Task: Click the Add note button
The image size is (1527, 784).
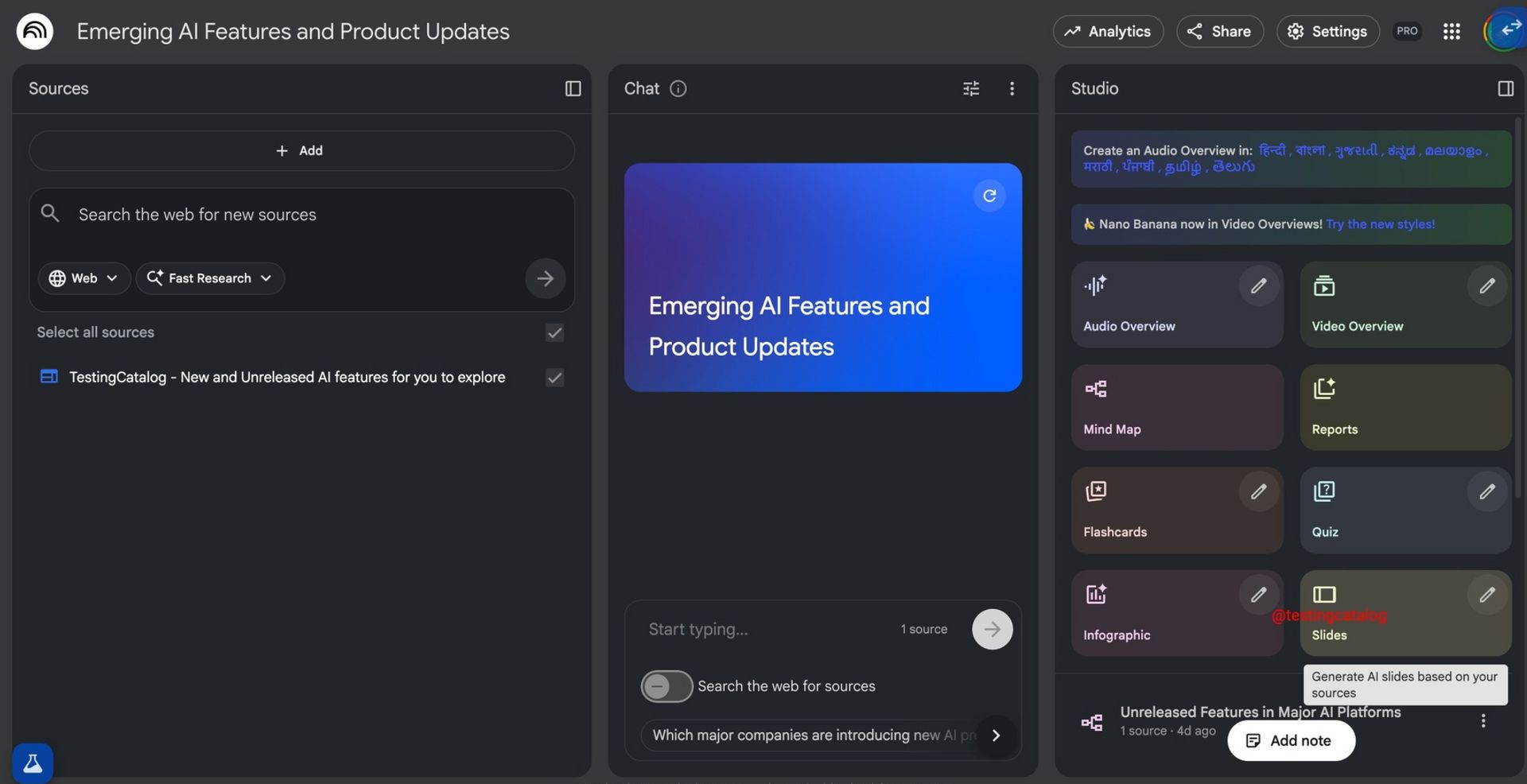Action: [x=1291, y=740]
